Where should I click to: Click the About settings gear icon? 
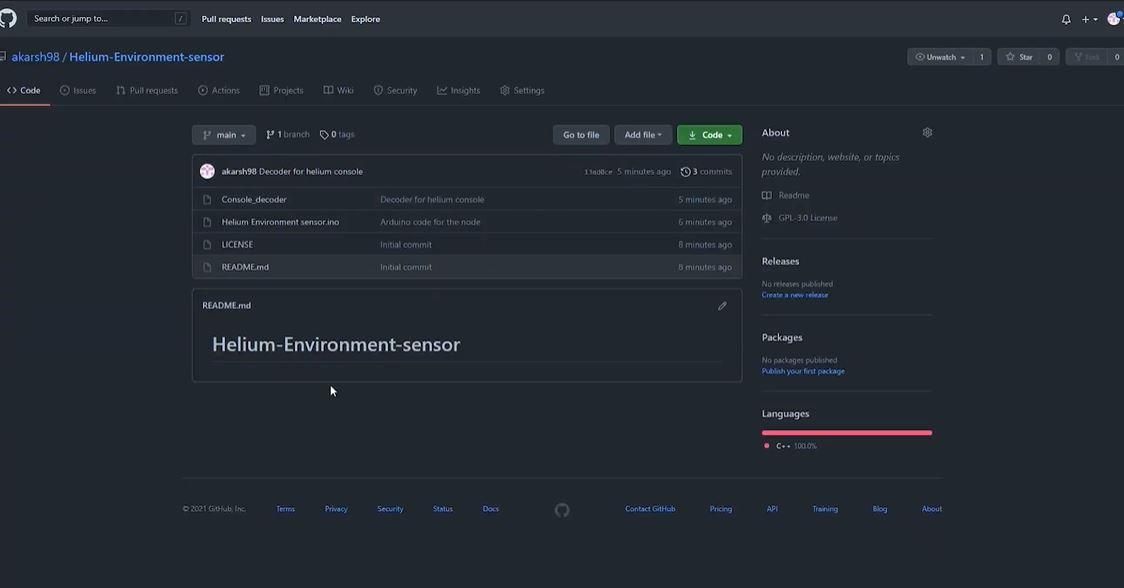(927, 133)
